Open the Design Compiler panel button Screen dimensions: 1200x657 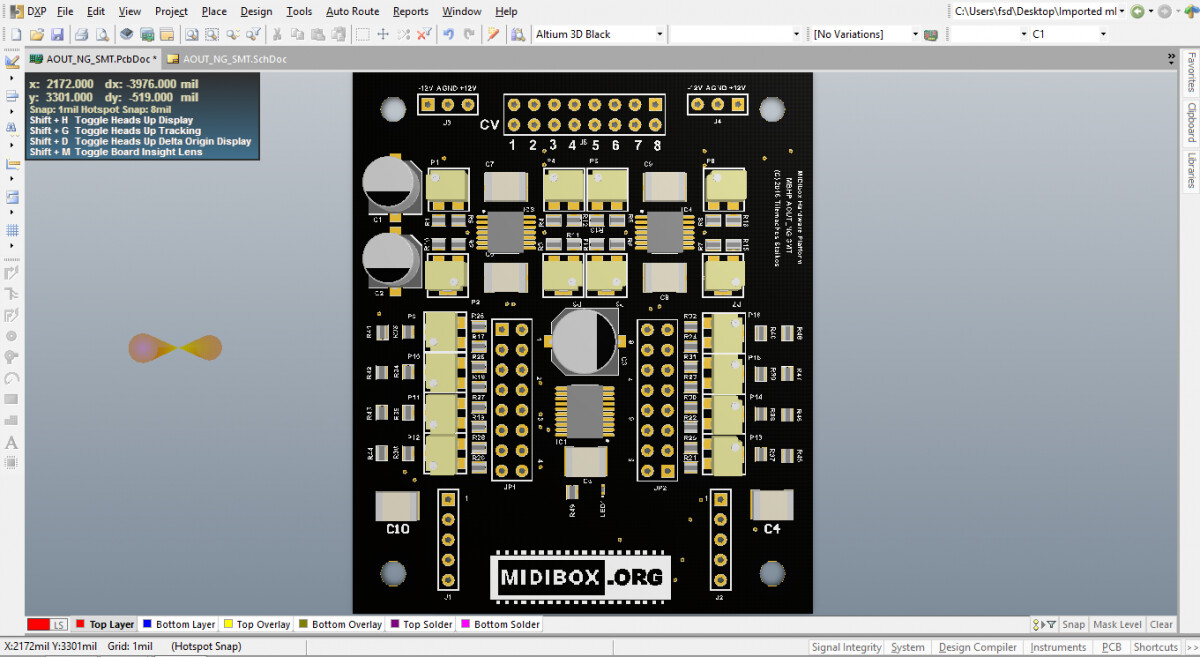pos(978,647)
